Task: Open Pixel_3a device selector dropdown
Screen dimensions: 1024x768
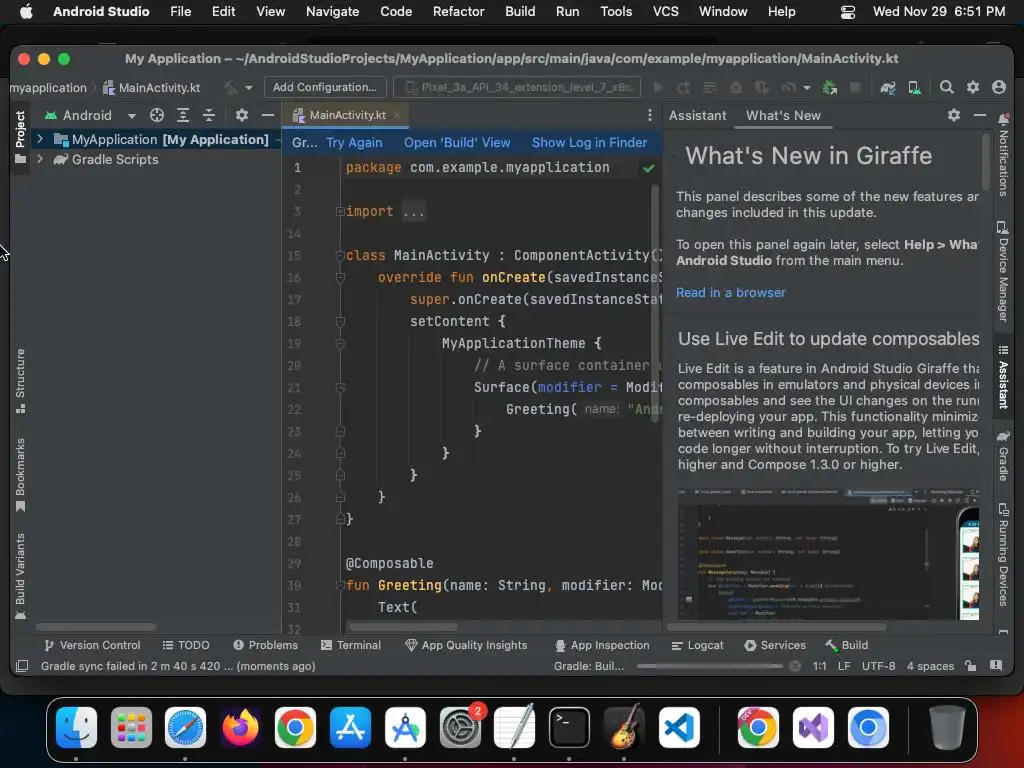Action: [x=517, y=88]
